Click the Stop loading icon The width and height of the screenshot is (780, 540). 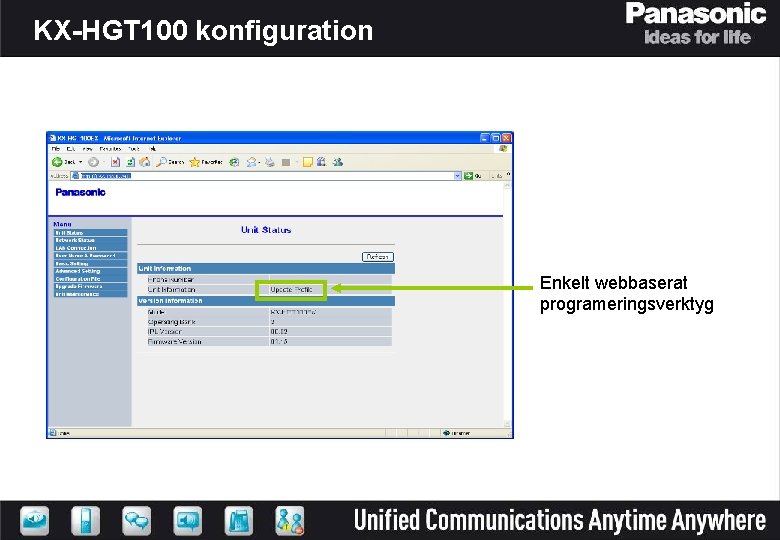tap(115, 162)
